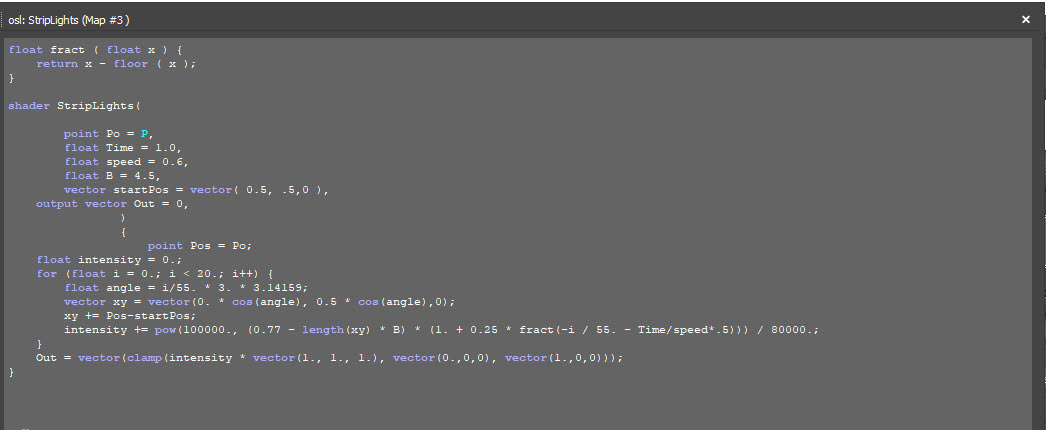Click the line 'output vector Out = 0,'
Viewport: 1046px width, 430px height.
tap(112, 204)
